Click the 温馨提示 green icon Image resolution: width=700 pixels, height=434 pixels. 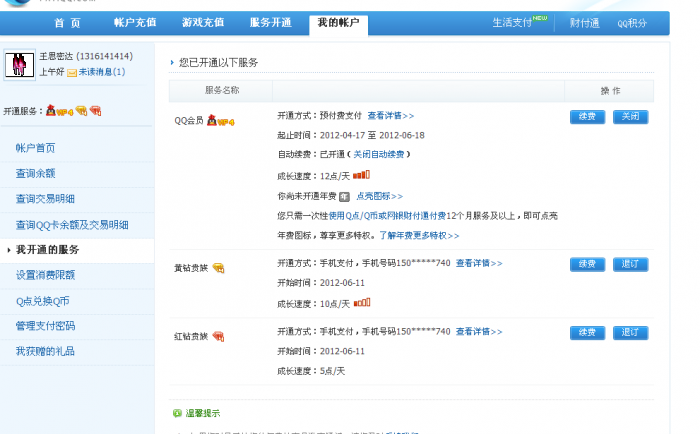click(177, 413)
